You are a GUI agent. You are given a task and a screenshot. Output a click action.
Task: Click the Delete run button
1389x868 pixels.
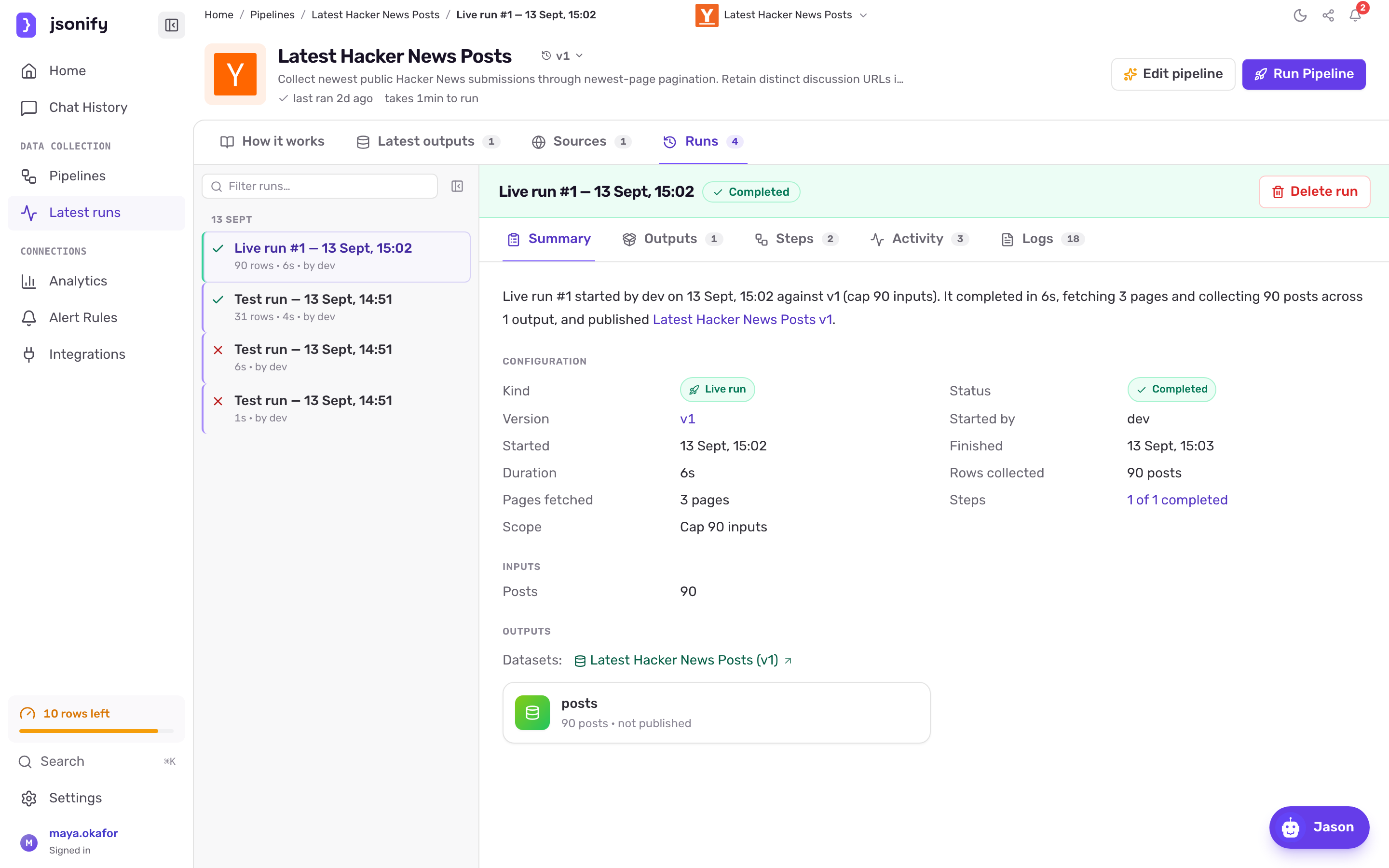point(1314,192)
